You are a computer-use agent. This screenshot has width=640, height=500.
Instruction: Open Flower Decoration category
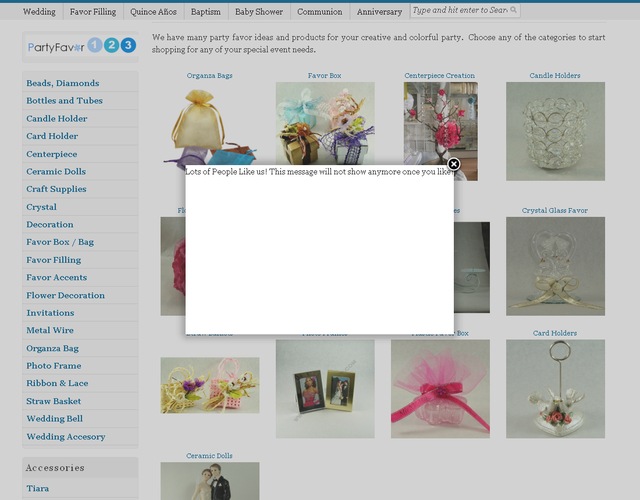[65, 296]
